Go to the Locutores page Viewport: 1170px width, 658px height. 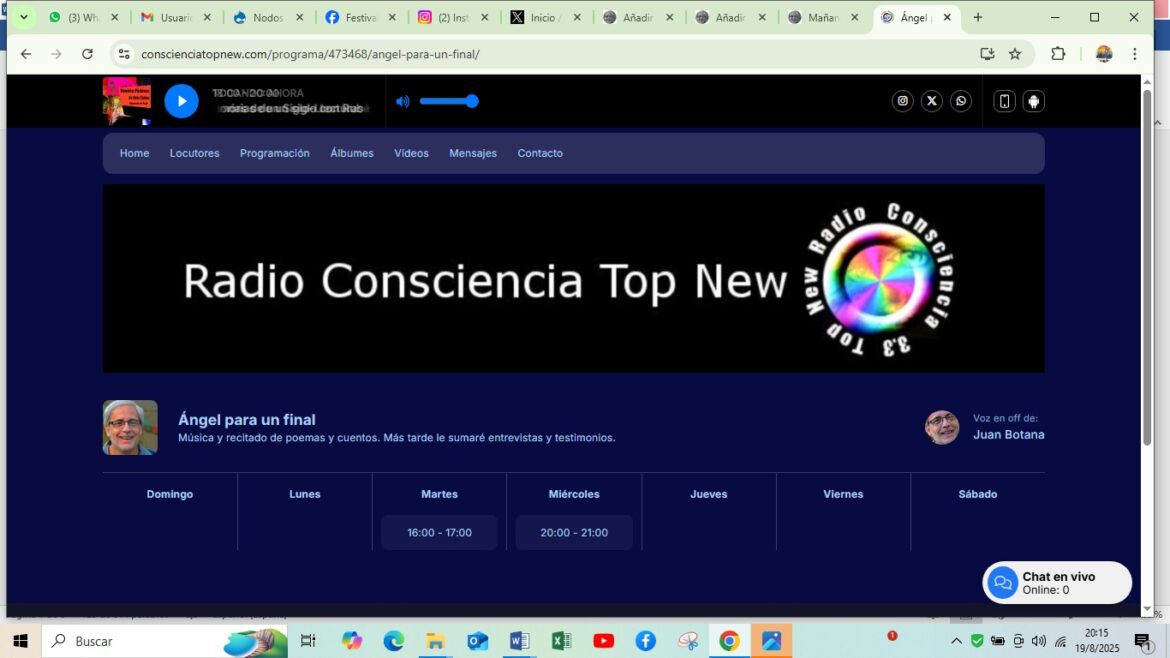[x=194, y=153]
